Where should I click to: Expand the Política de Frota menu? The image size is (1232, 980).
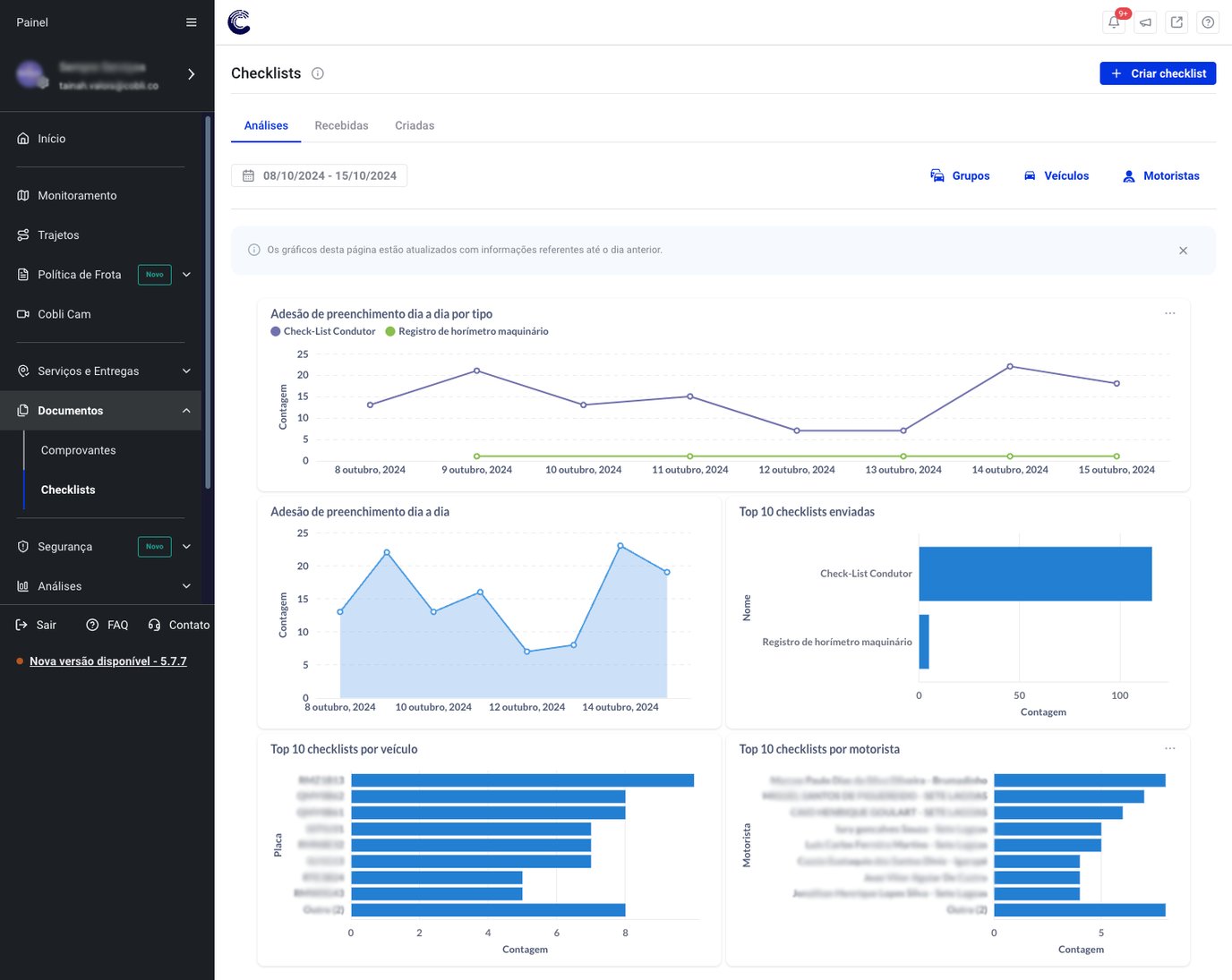click(x=186, y=275)
